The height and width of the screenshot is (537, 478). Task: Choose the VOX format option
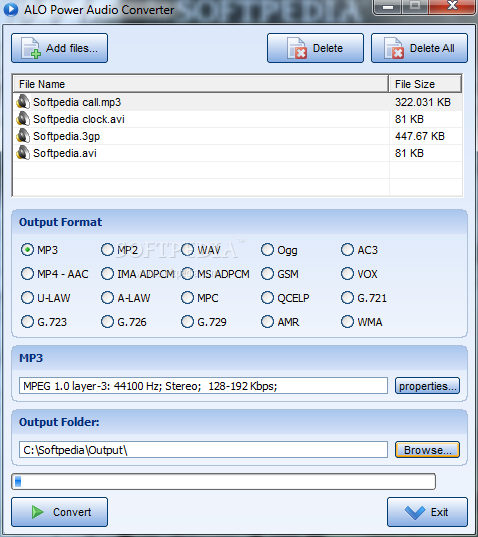359,274
